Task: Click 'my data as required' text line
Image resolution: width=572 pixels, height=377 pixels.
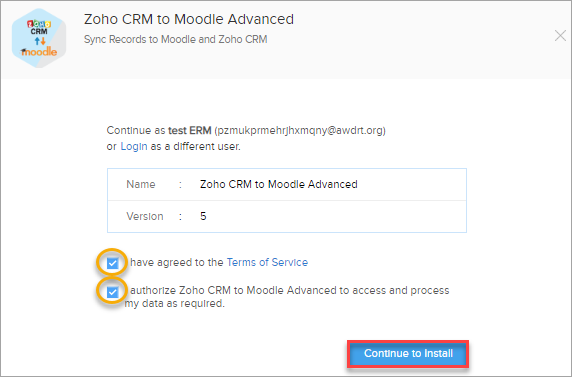Action: point(174,304)
